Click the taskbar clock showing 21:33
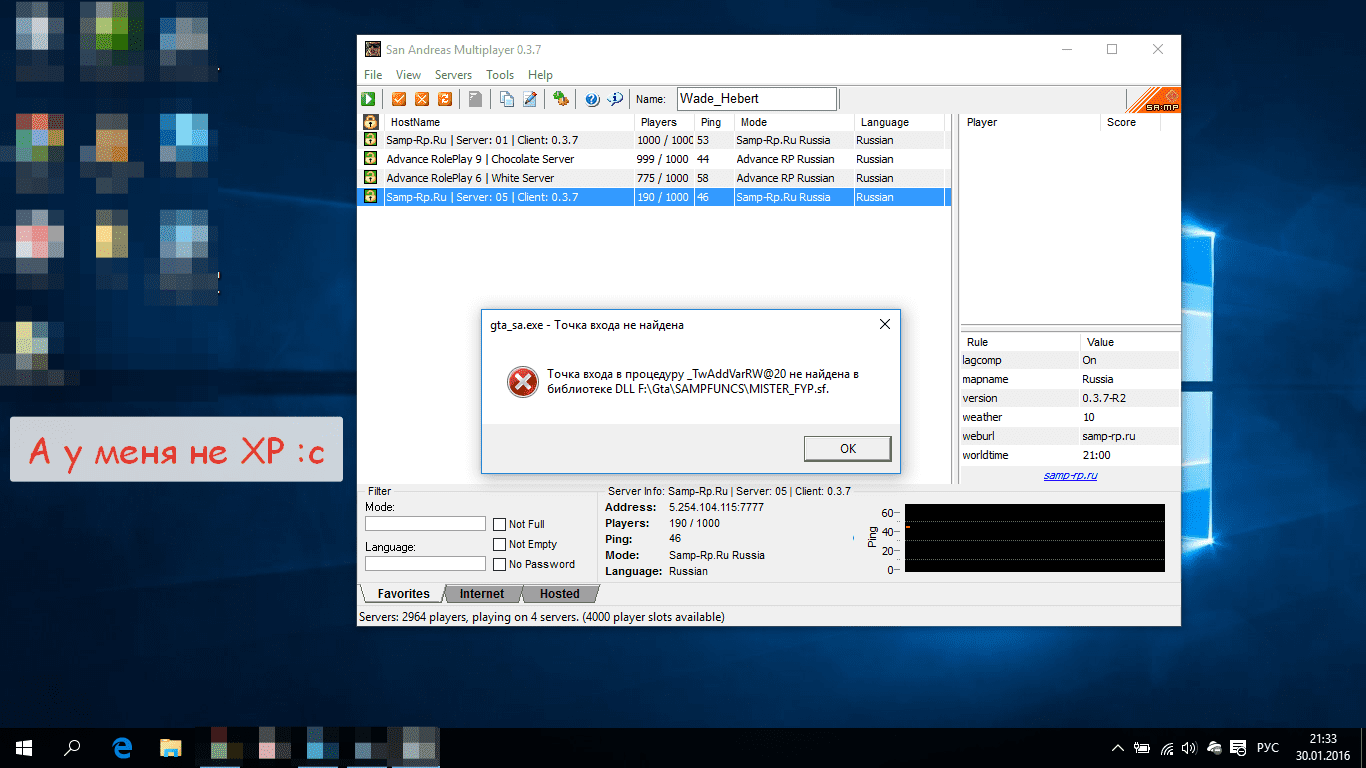Image resolution: width=1366 pixels, height=768 pixels. 1323,748
